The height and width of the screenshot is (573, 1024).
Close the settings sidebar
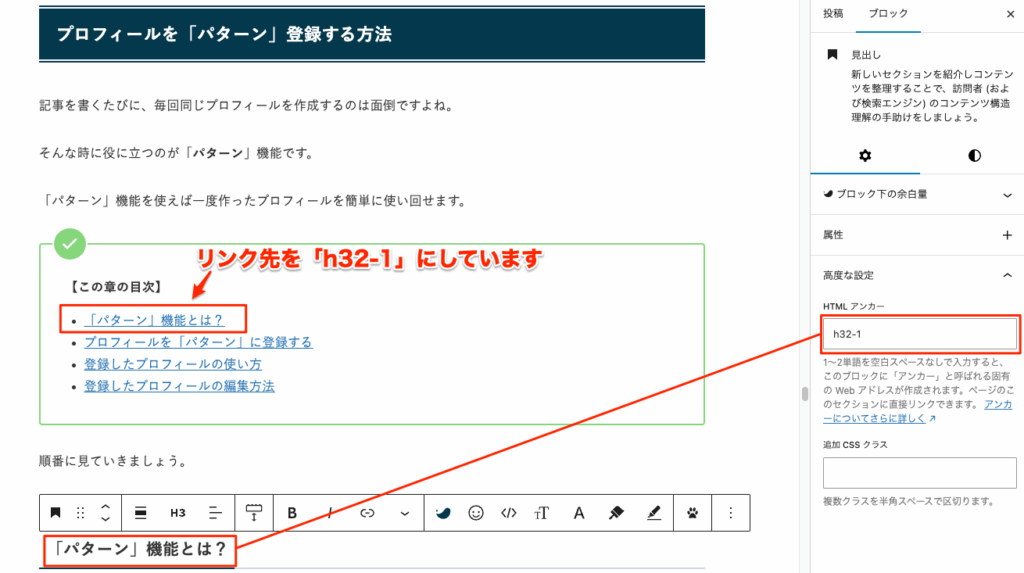pyautogui.click(x=1010, y=14)
